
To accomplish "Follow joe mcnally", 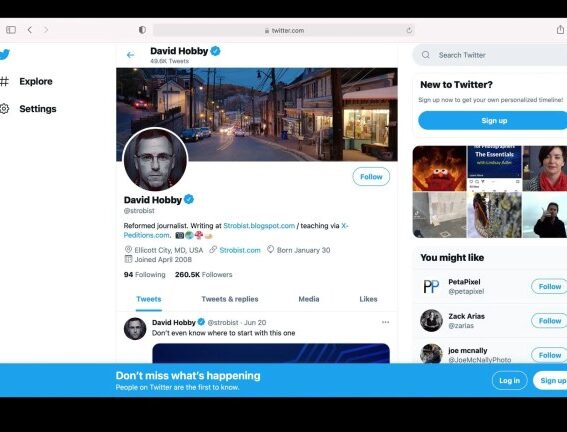I will tap(549, 355).
